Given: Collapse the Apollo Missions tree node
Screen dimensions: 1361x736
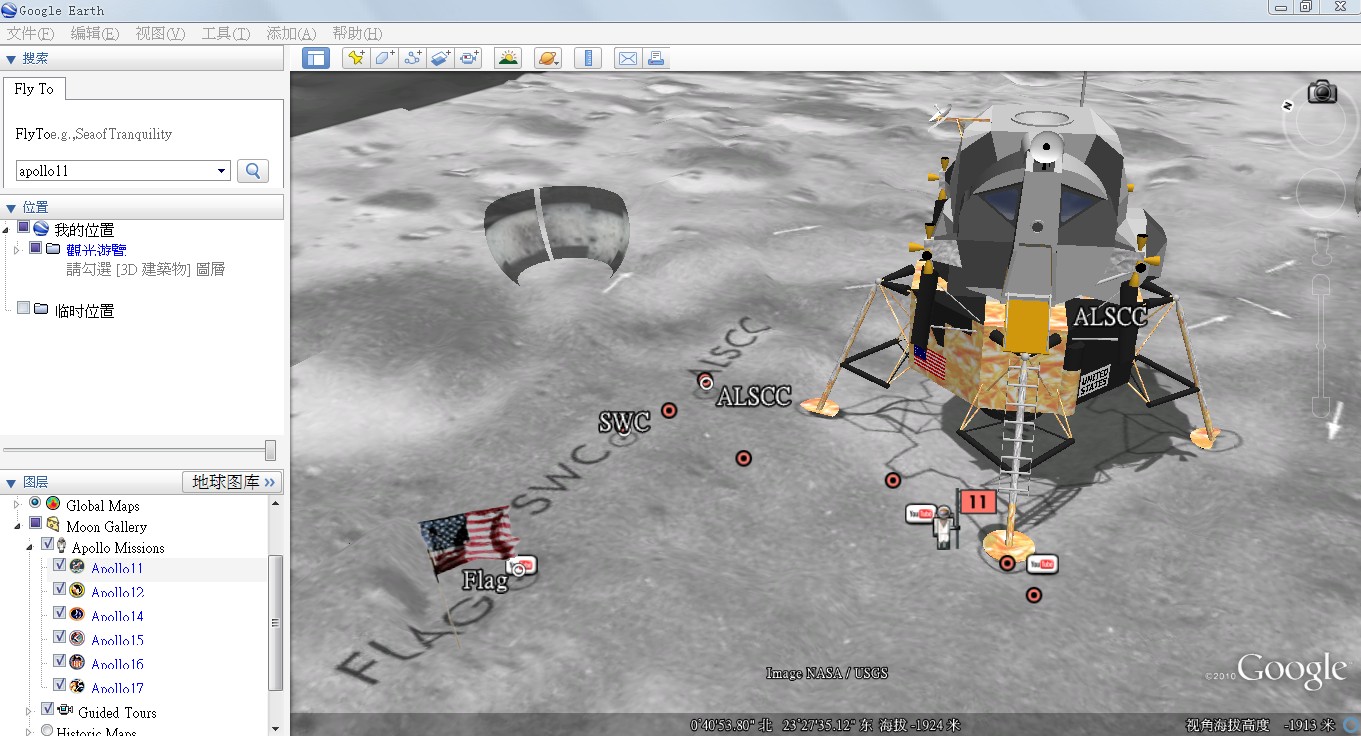Looking at the screenshot, I should [29, 548].
